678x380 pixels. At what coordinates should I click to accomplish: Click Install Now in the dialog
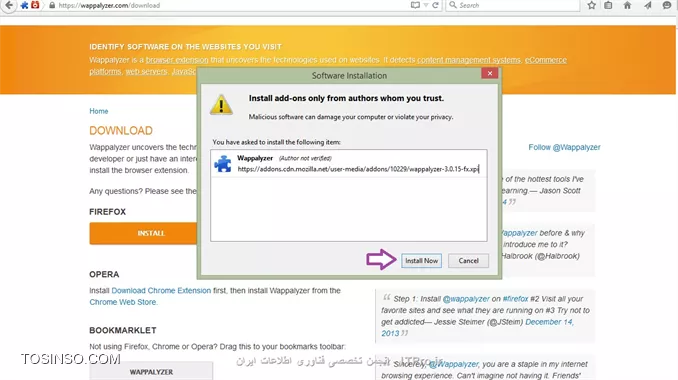(422, 261)
